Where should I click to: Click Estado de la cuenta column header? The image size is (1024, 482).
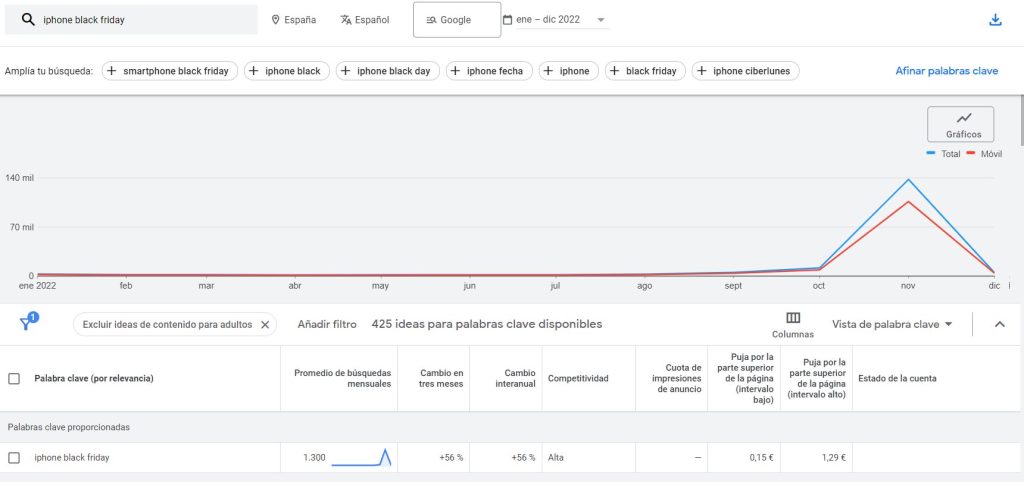[x=897, y=379]
